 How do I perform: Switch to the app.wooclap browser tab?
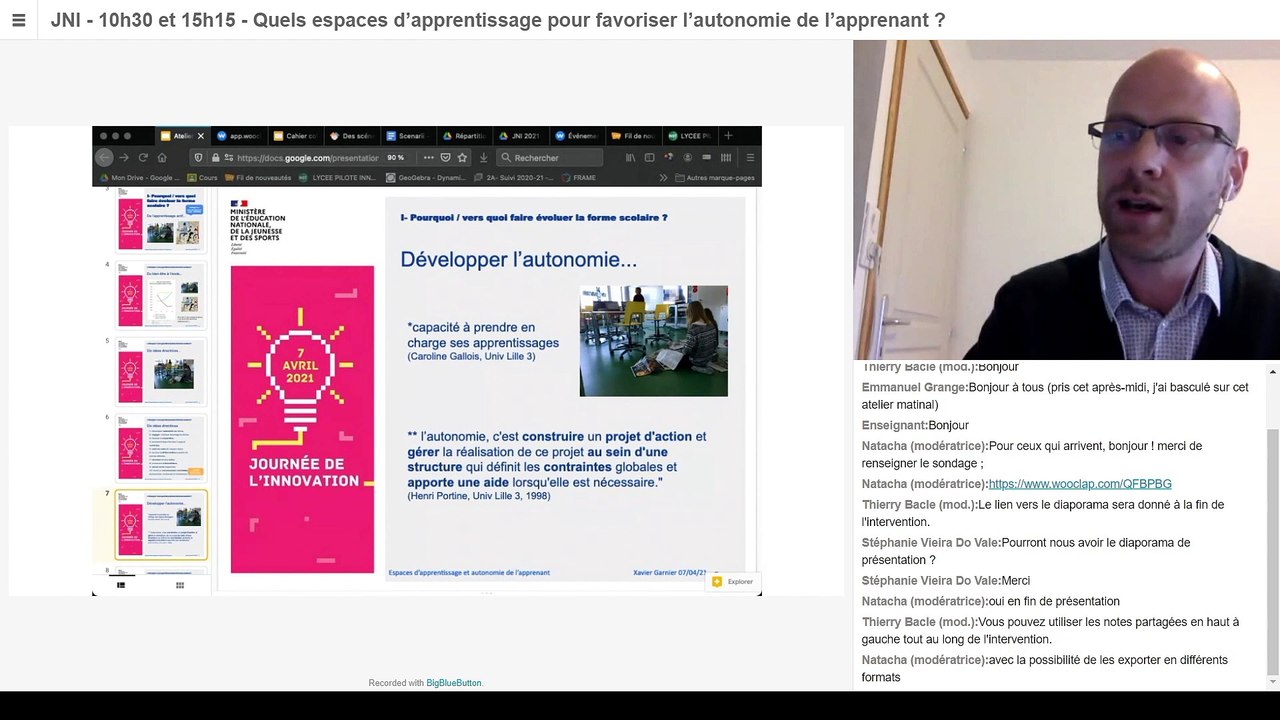238,135
